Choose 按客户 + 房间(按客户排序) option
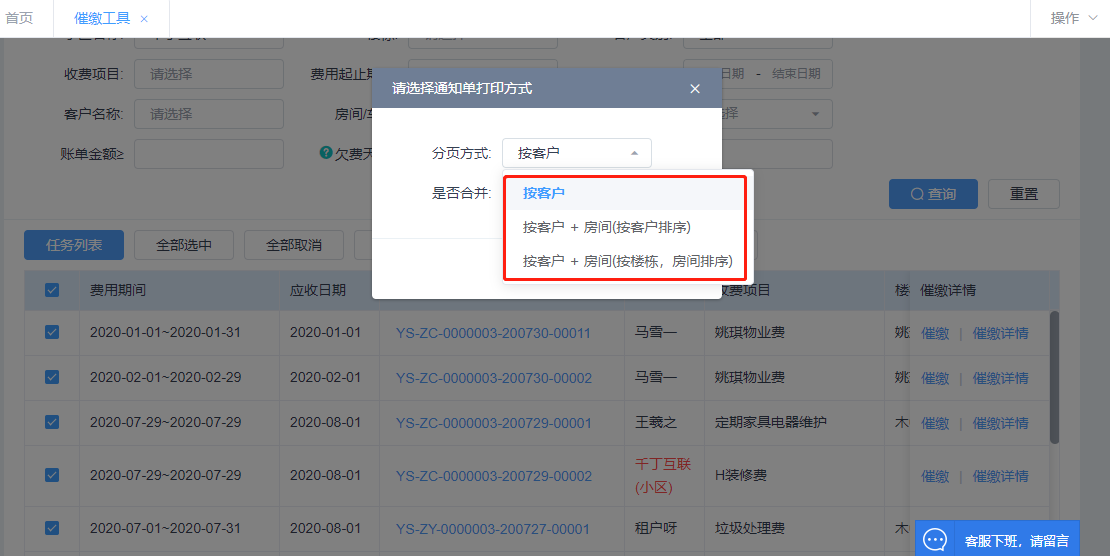Screen dimensions: 1110x556 pyautogui.click(x=624, y=227)
